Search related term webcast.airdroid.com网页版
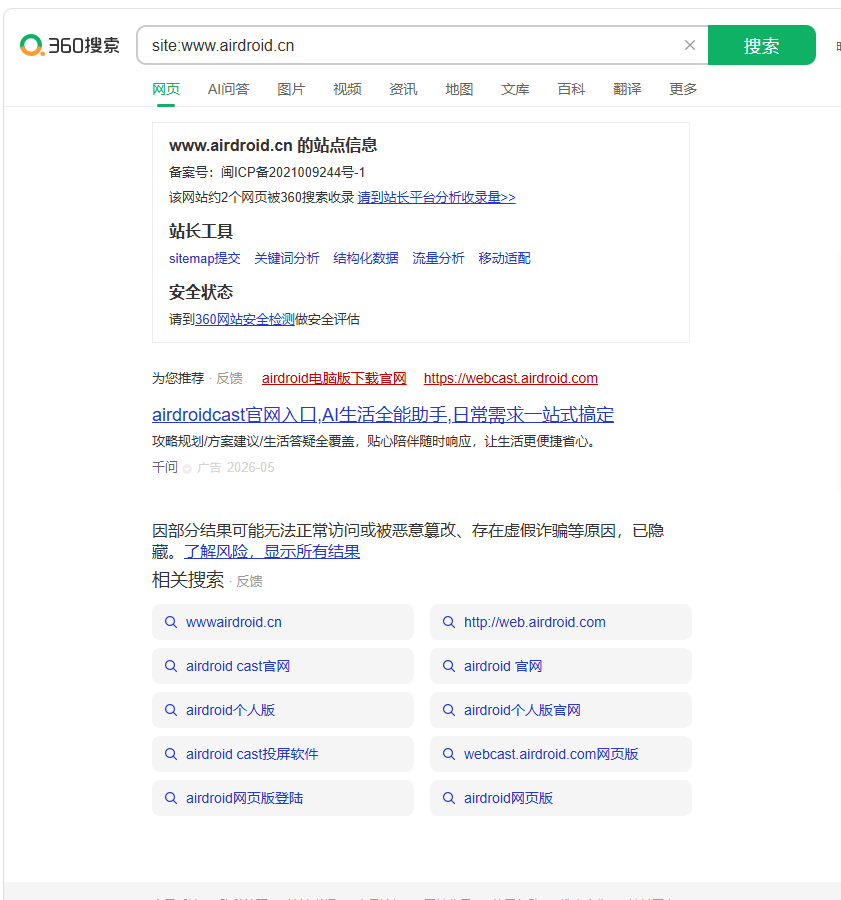 [560, 754]
